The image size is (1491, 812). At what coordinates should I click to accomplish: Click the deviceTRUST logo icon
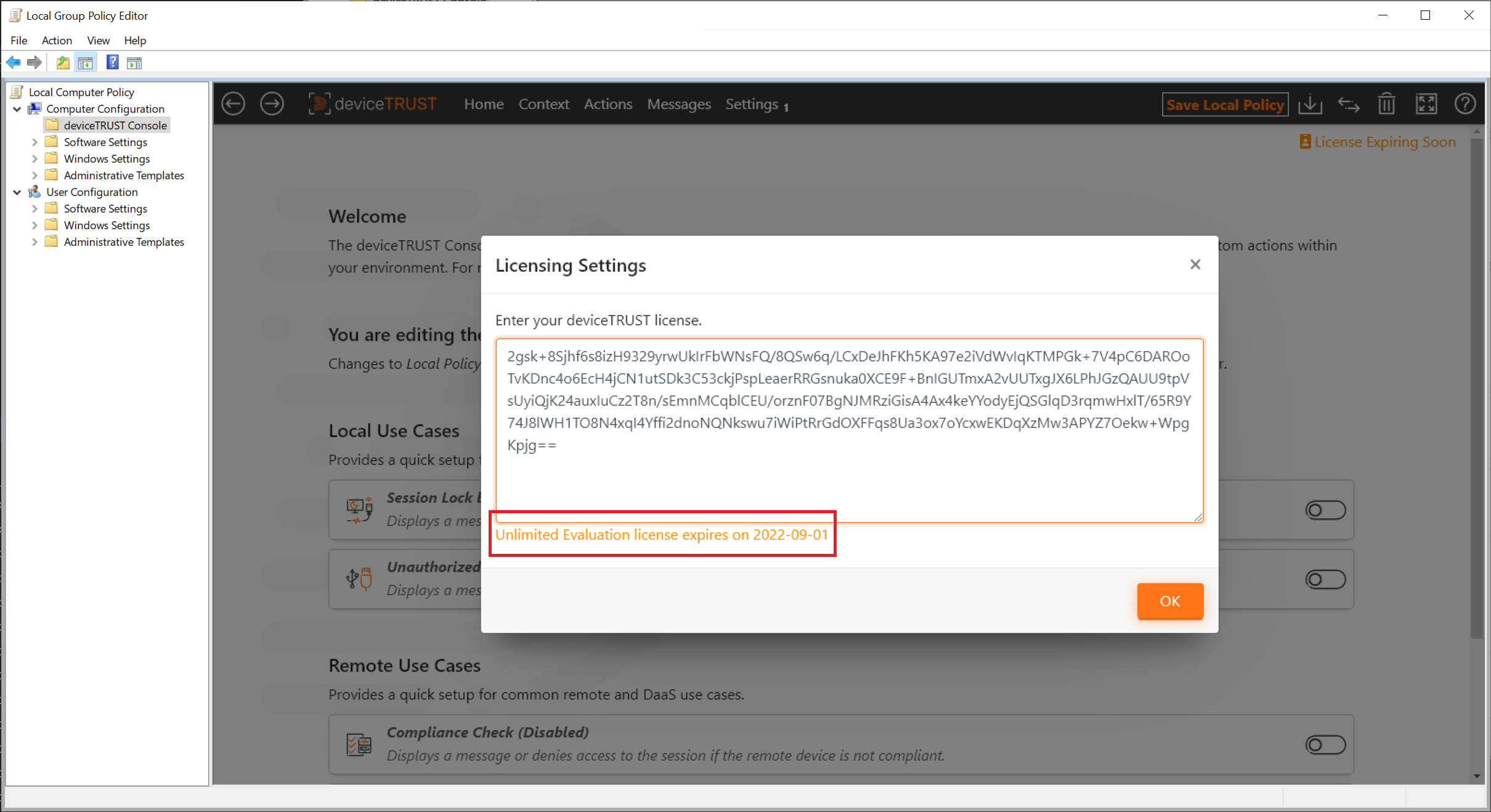click(x=319, y=104)
